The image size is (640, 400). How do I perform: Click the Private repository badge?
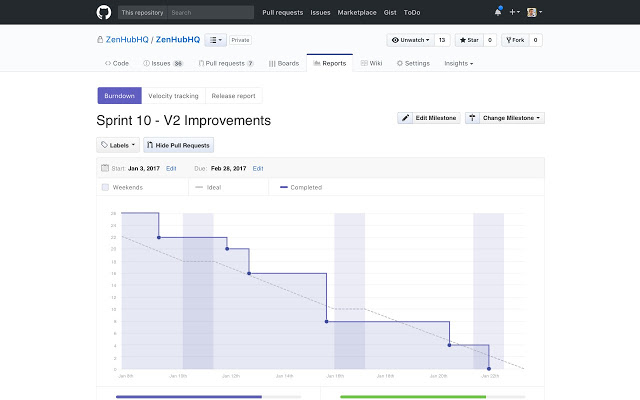tap(240, 40)
